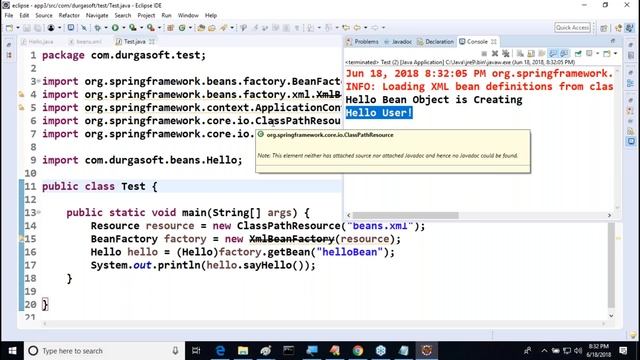Close the Console view tab

tap(493, 42)
